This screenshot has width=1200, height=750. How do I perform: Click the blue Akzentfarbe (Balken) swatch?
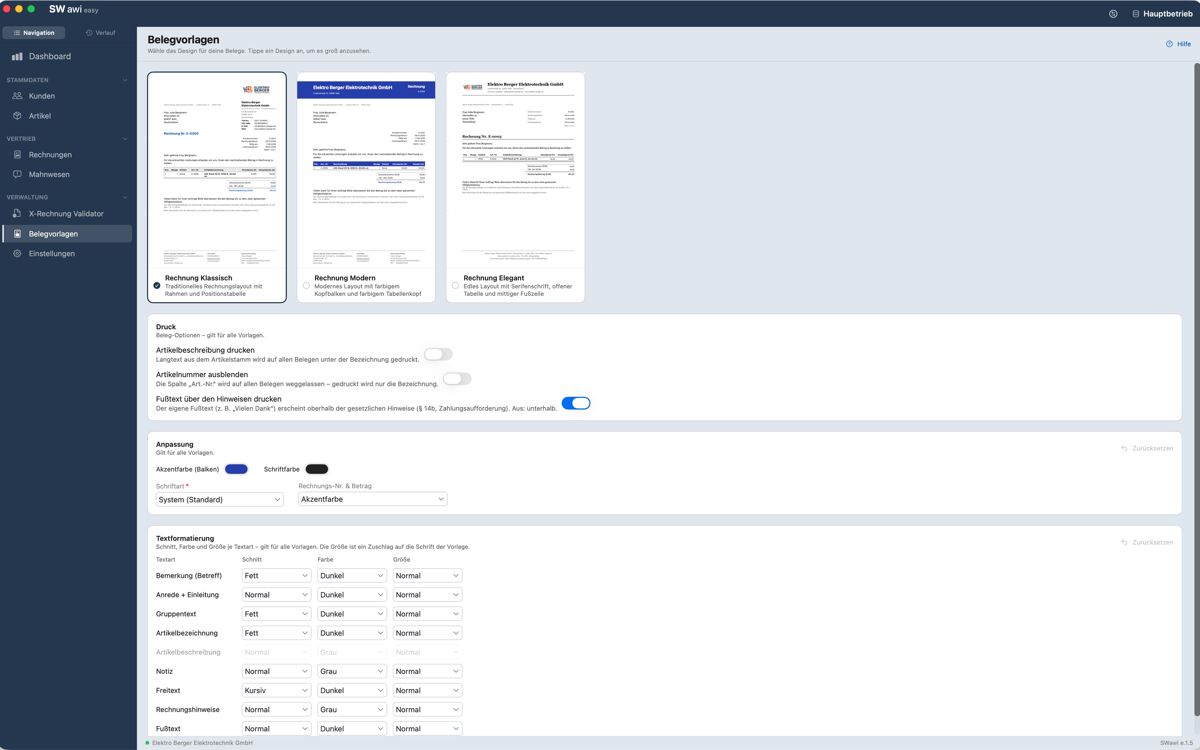pos(237,469)
